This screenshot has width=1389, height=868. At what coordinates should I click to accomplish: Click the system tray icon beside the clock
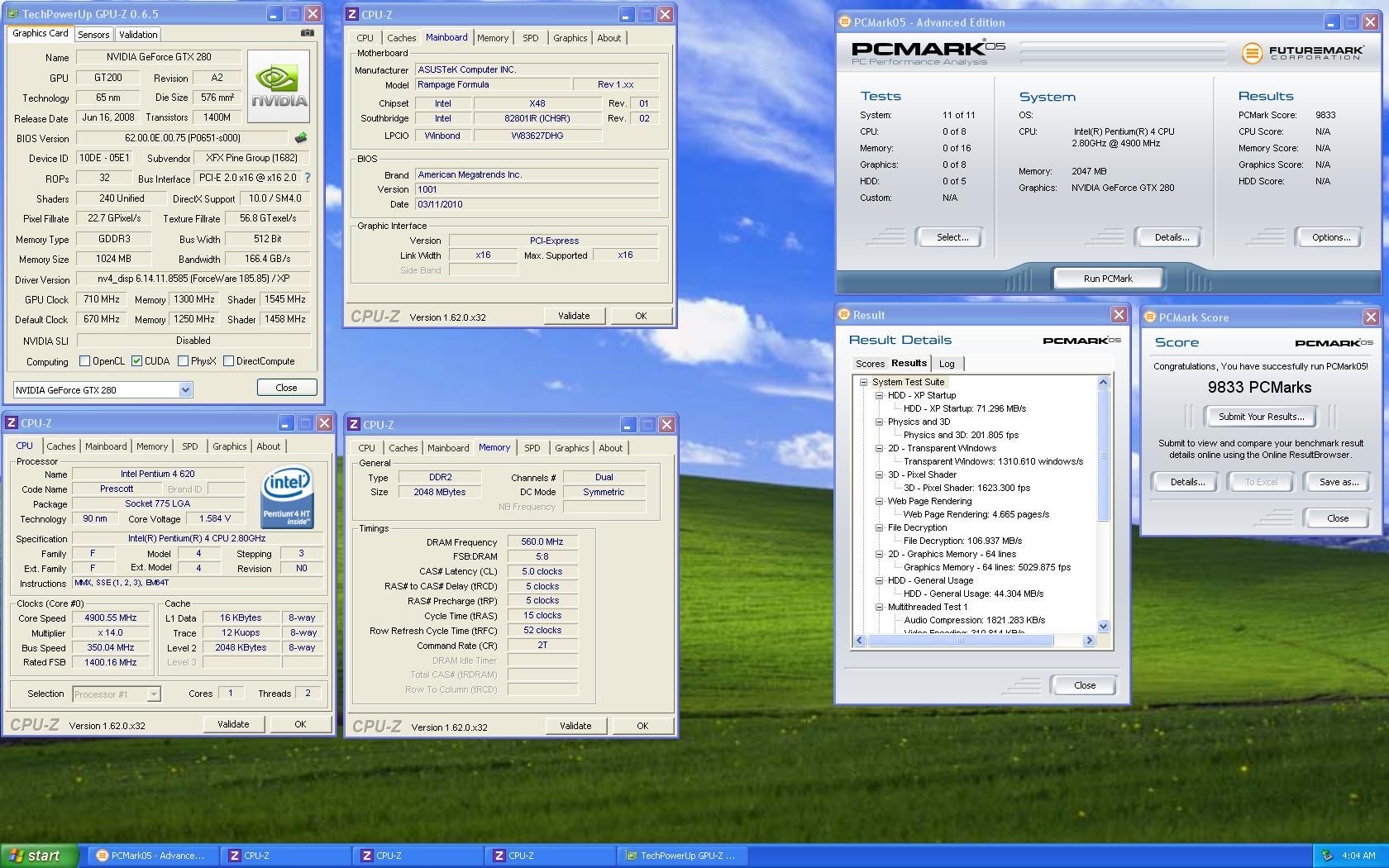click(1327, 856)
